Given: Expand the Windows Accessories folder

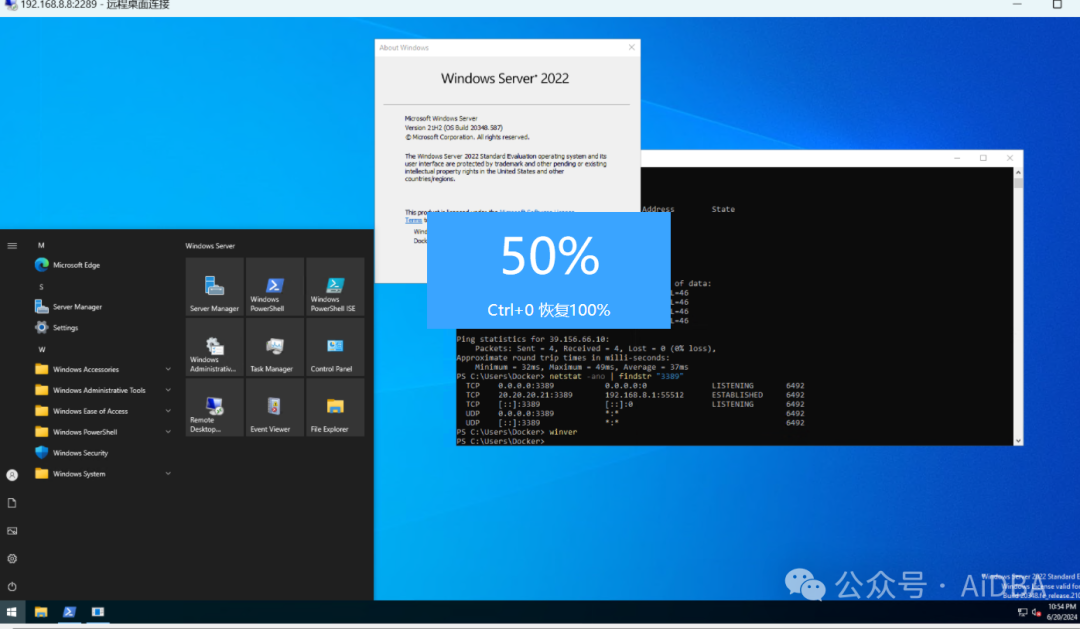Looking at the screenshot, I should pos(103,369).
